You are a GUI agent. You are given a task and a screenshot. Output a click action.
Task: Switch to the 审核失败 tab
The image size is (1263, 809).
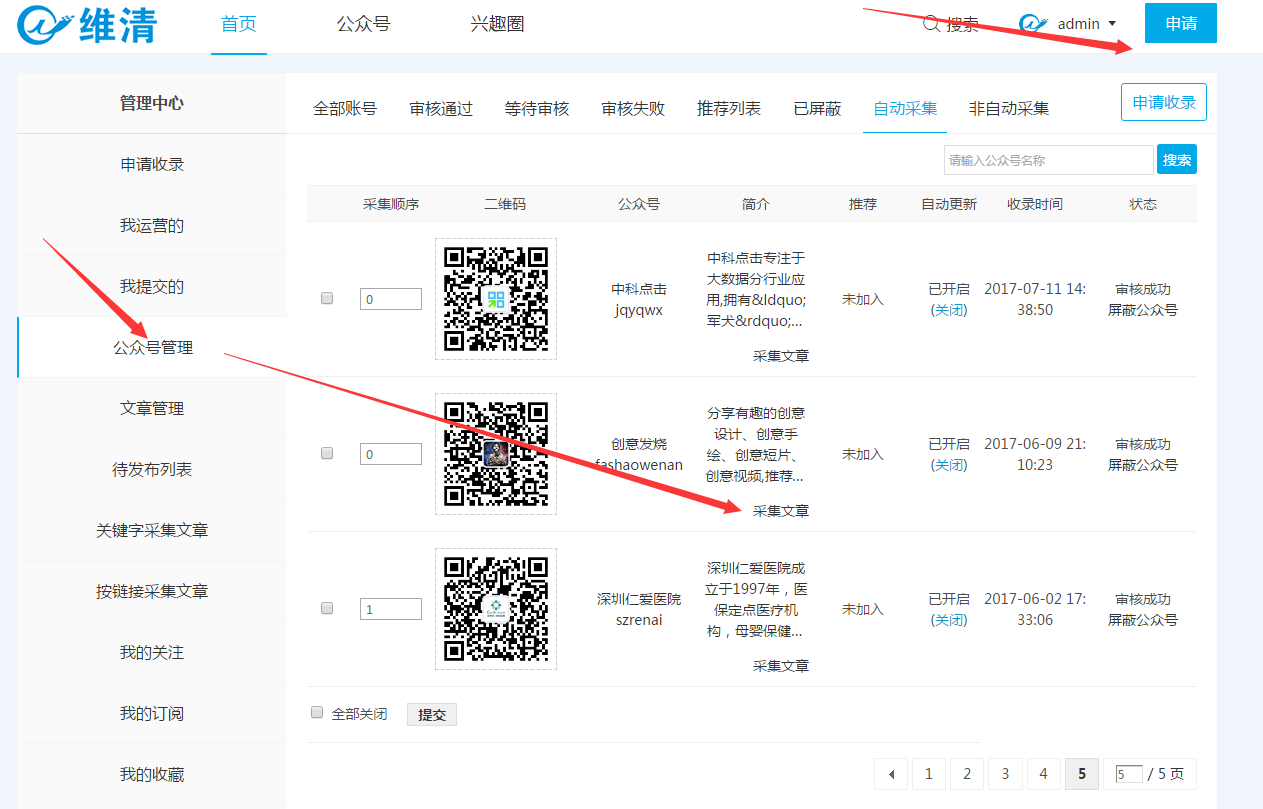pyautogui.click(x=633, y=108)
